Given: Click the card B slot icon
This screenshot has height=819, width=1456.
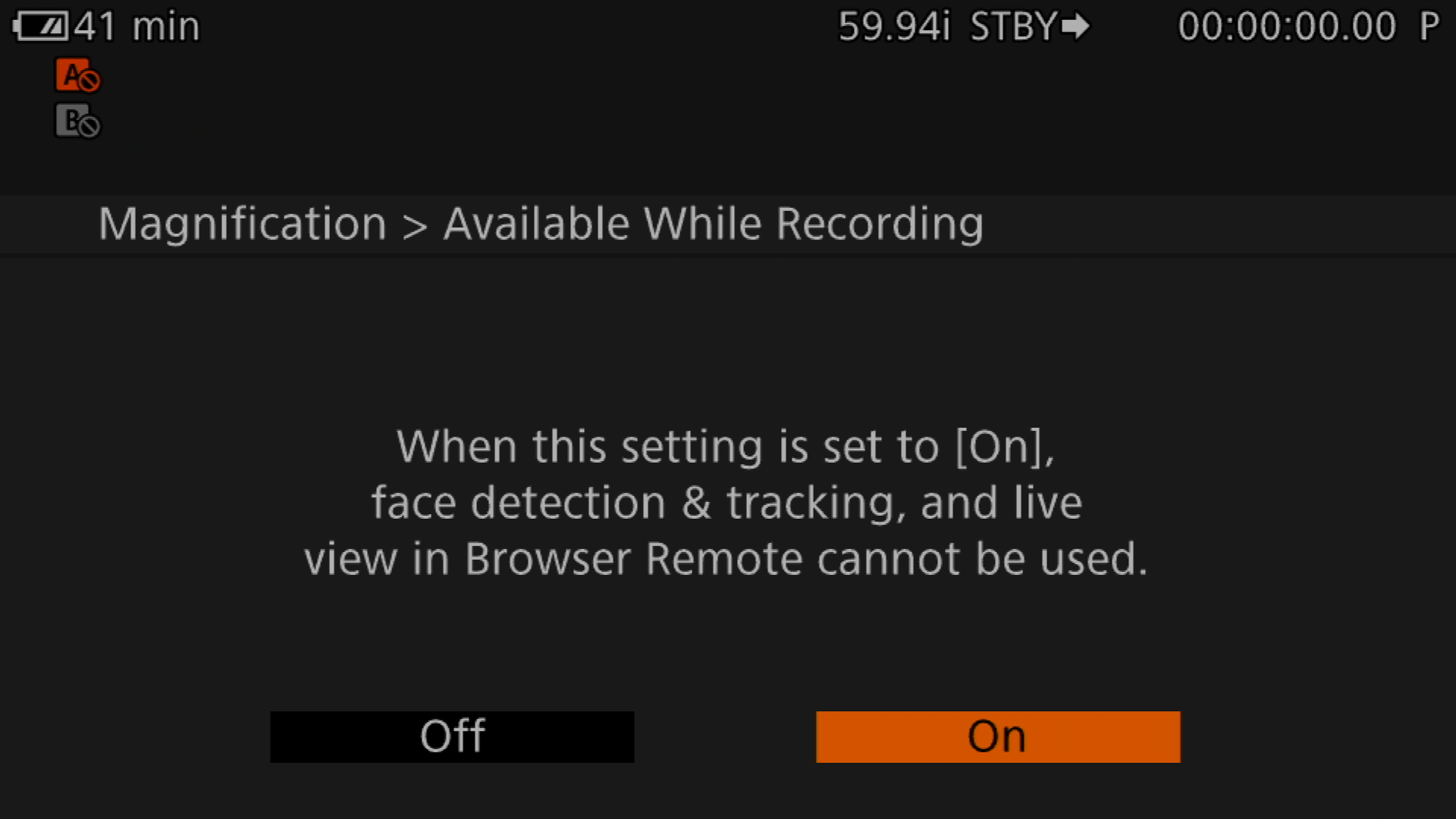Looking at the screenshot, I should tap(77, 121).
